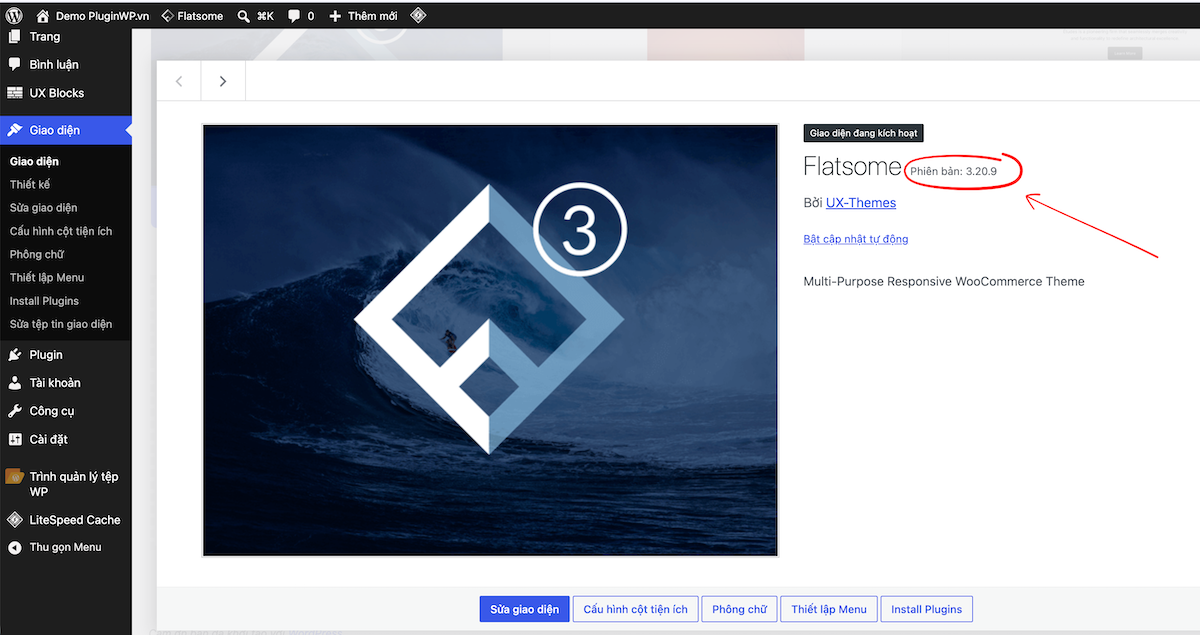
Task: Click the Bình luận comment icon in sidebar
Action: (x=14, y=64)
